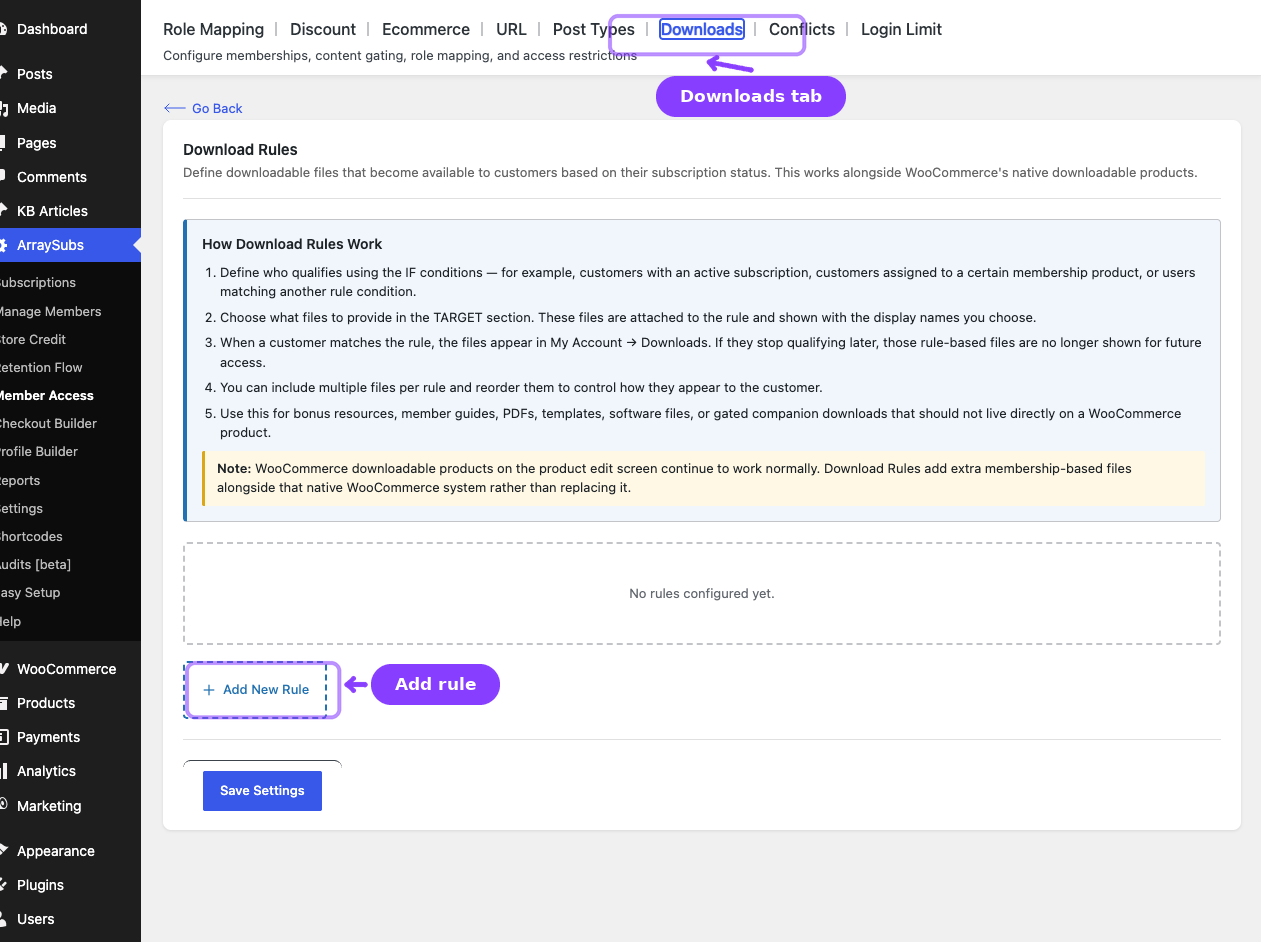Open the Checkout Builder submenu item
This screenshot has width=1261, height=942.
(x=48, y=423)
